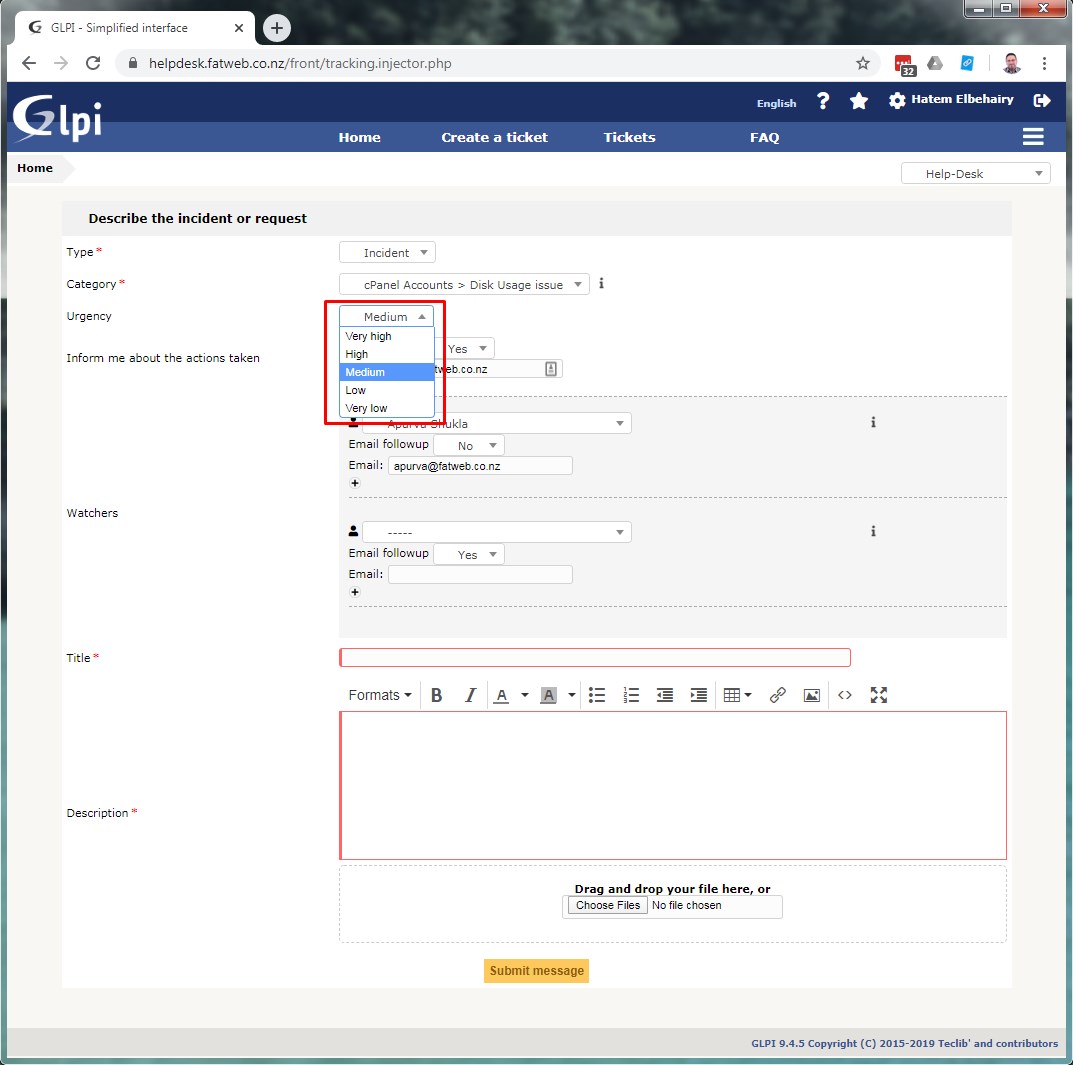
Task: Toggle fullscreen editor mode
Action: click(x=879, y=695)
